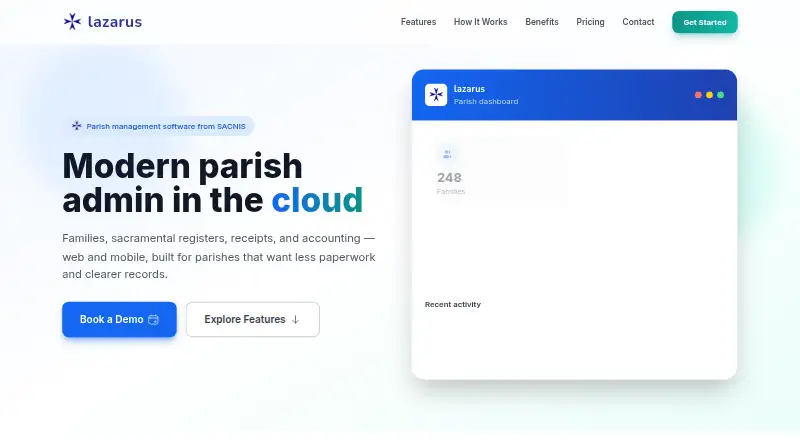Open the Contact nav link
Image resolution: width=800 pixels, height=440 pixels.
pyautogui.click(x=638, y=22)
